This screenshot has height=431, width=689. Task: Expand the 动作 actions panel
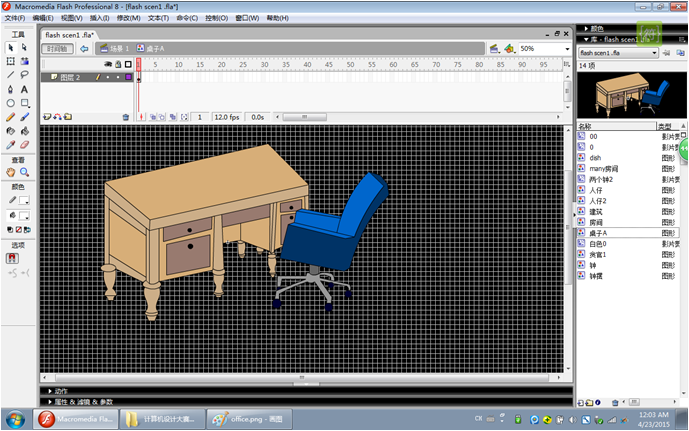pos(60,391)
